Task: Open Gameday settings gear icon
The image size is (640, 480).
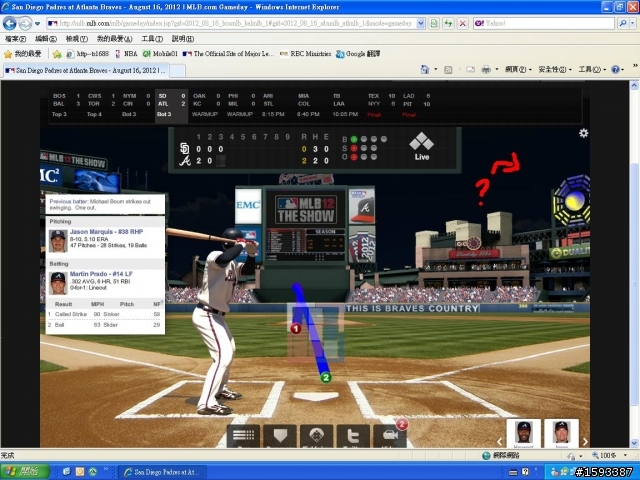Action: (x=584, y=133)
